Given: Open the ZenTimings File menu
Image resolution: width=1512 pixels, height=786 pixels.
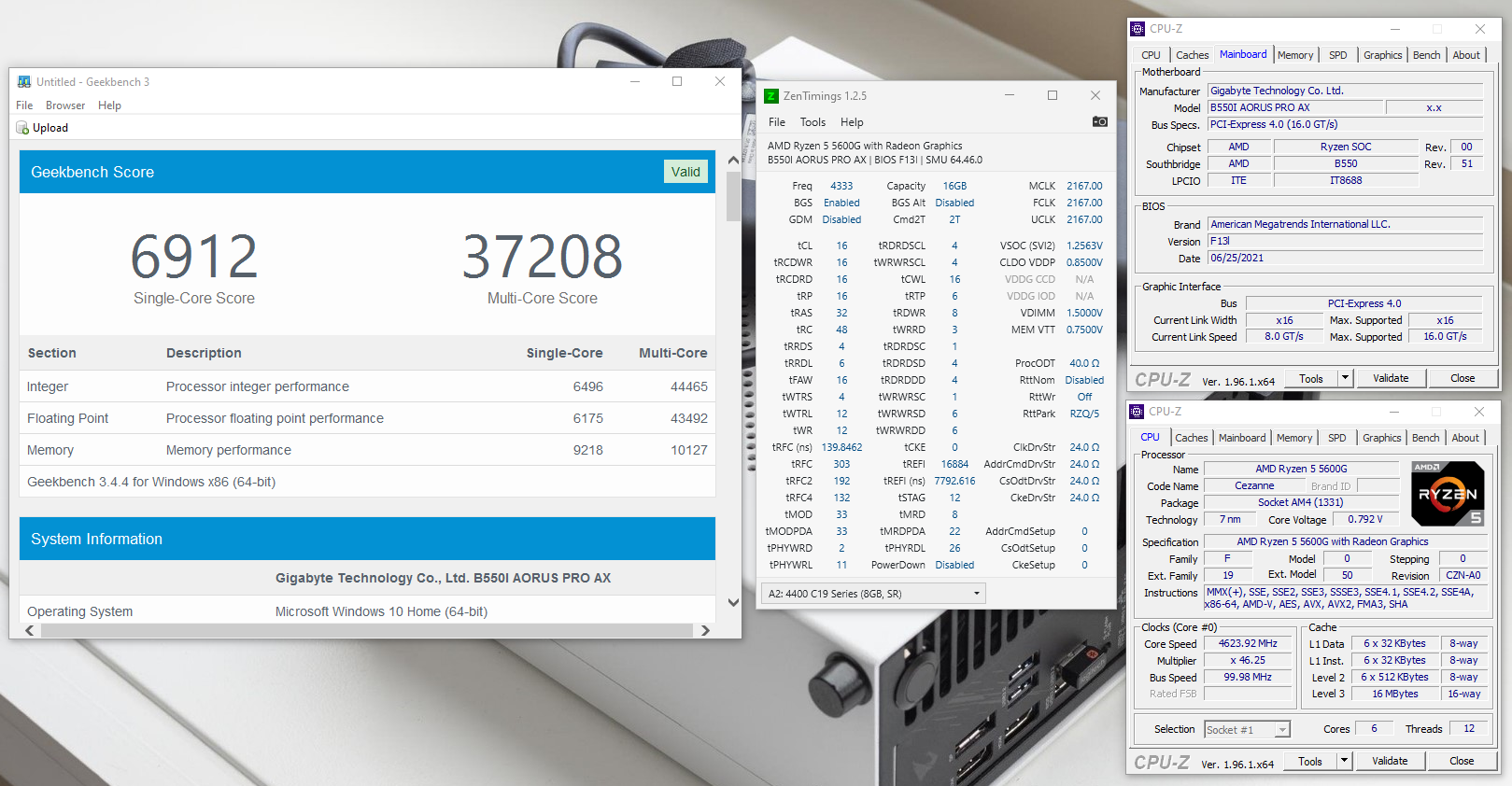Looking at the screenshot, I should tap(777, 122).
